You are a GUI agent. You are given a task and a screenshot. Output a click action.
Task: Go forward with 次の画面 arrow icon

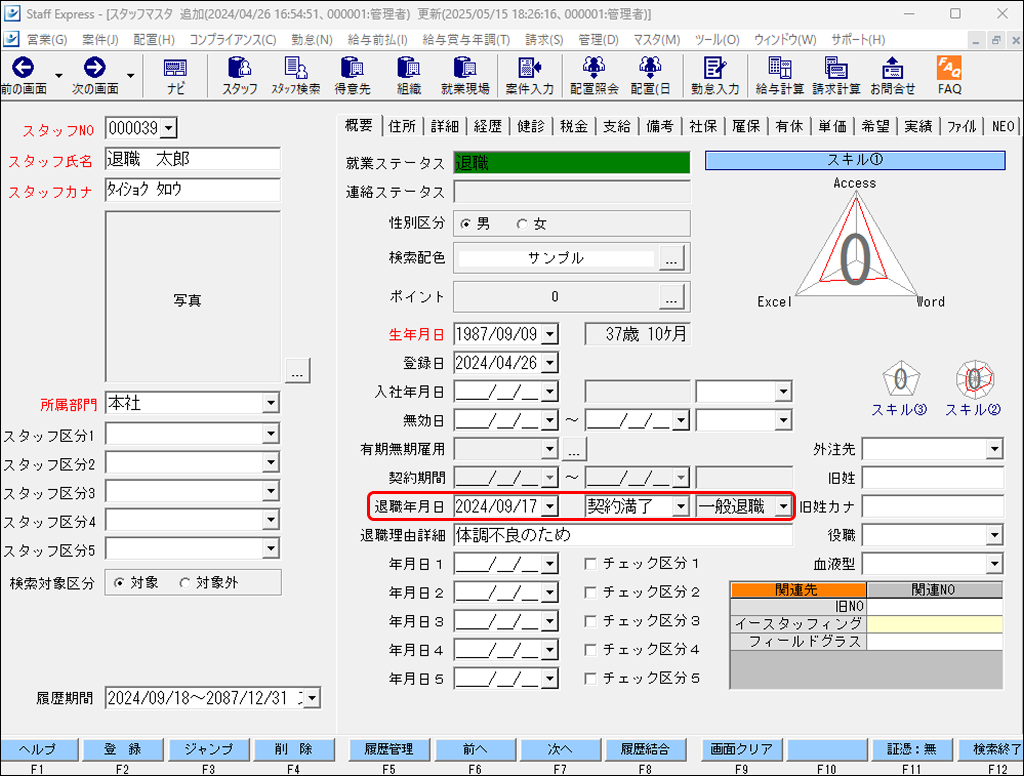pos(95,68)
